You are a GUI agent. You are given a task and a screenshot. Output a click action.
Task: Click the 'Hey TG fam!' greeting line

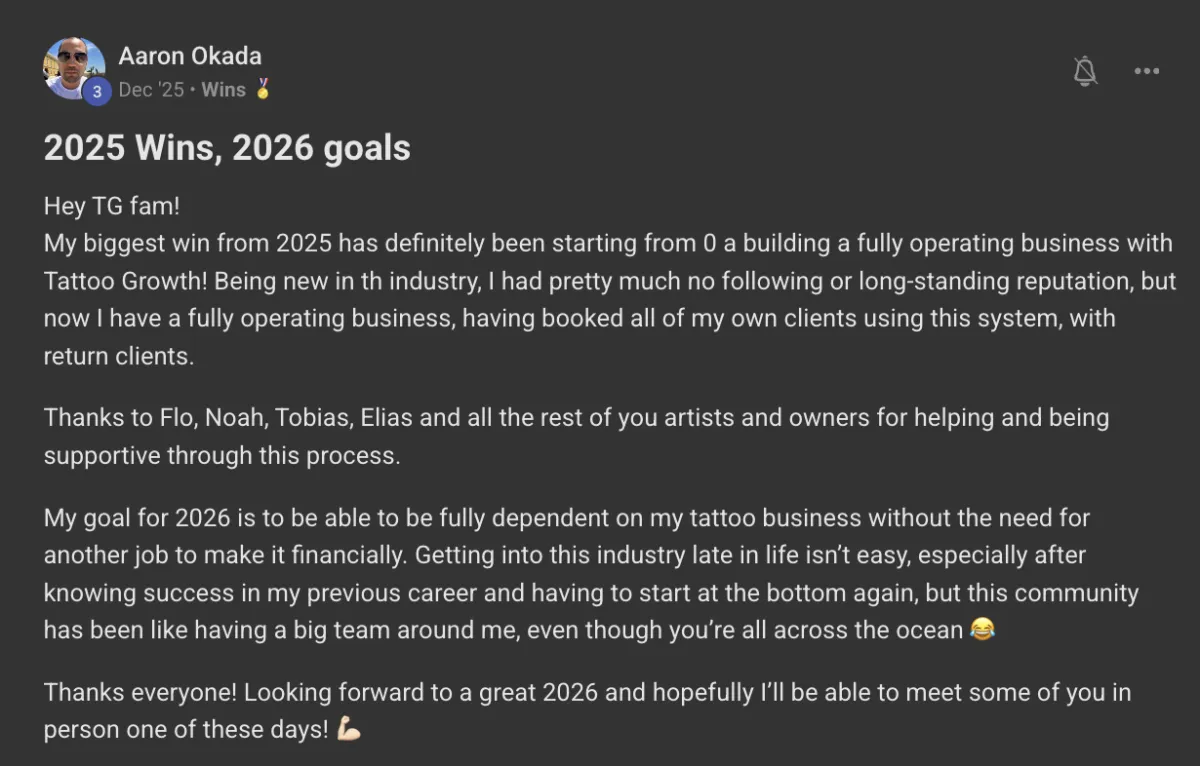(110, 207)
